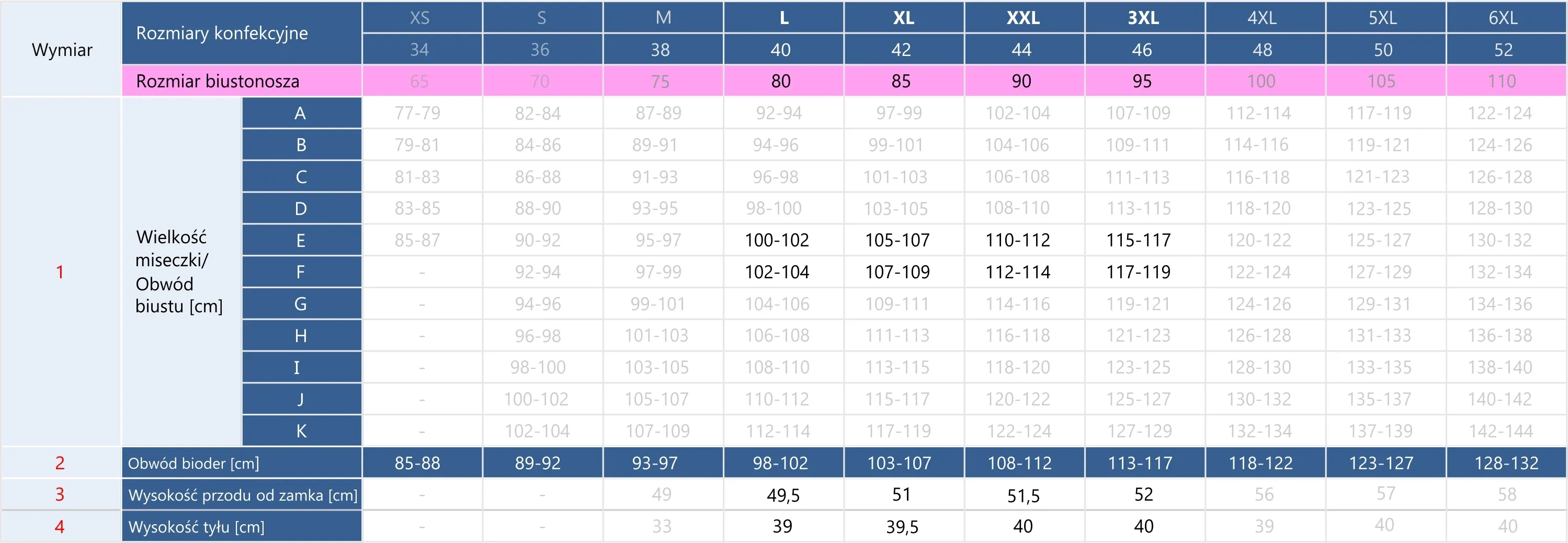Select the Rozmiary konfekcyjne label
Viewport: 1568px width, 543px height.
(222, 33)
